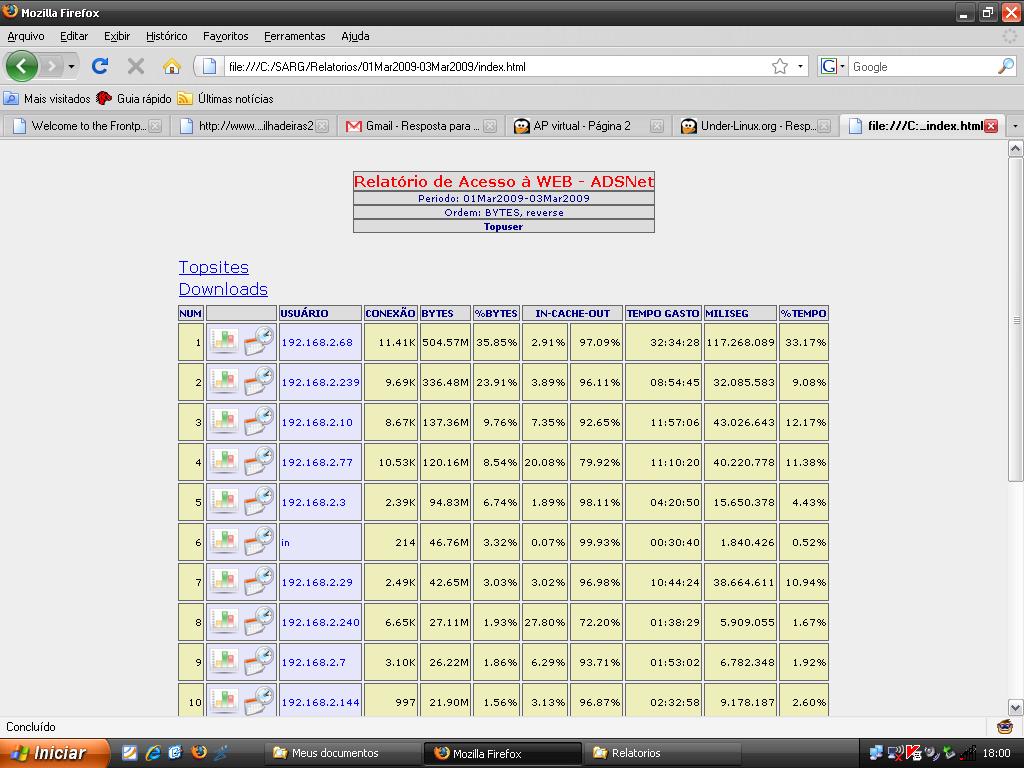Open the Editar menu

coord(74,36)
